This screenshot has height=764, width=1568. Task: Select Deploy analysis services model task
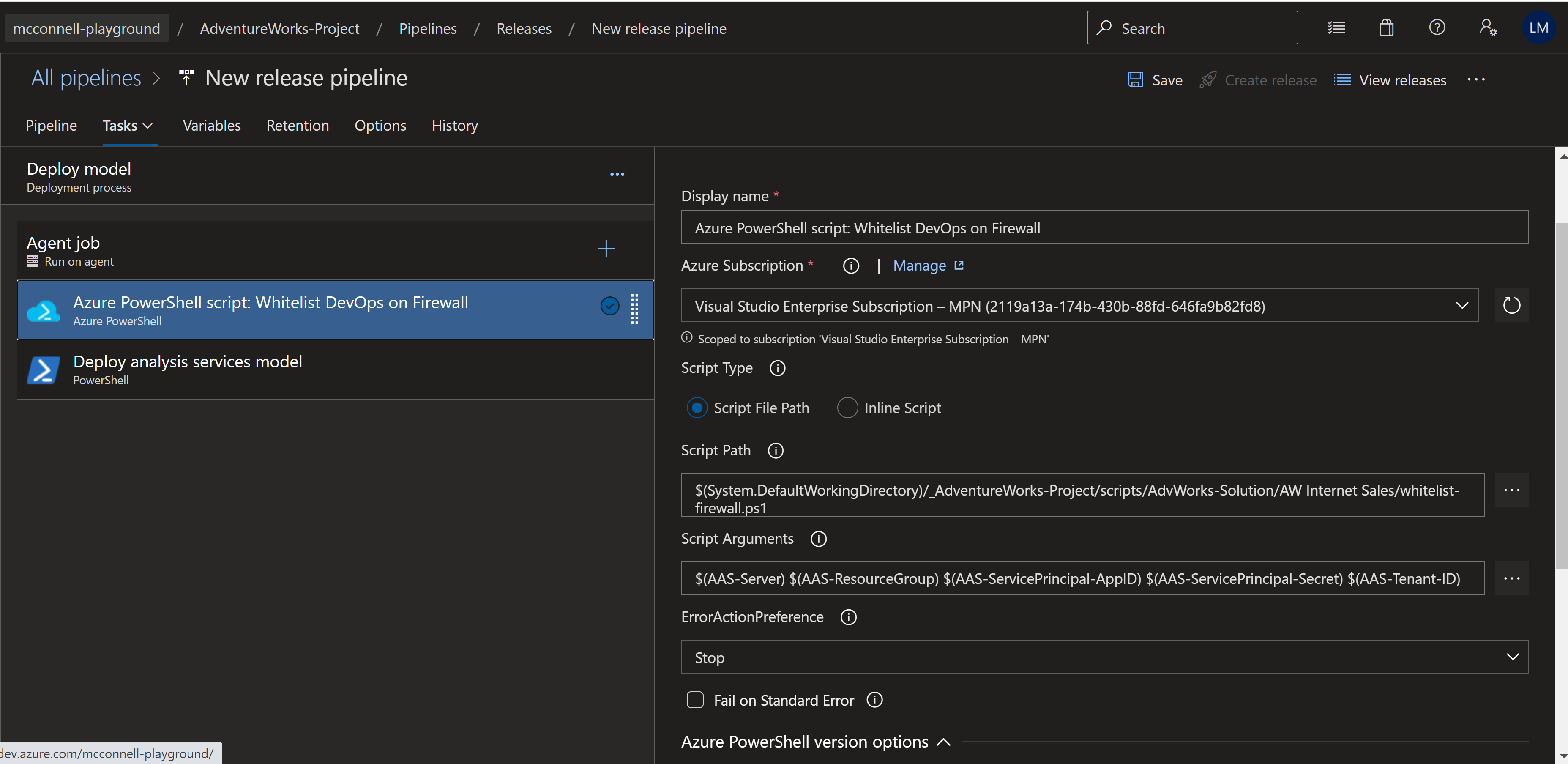point(335,370)
